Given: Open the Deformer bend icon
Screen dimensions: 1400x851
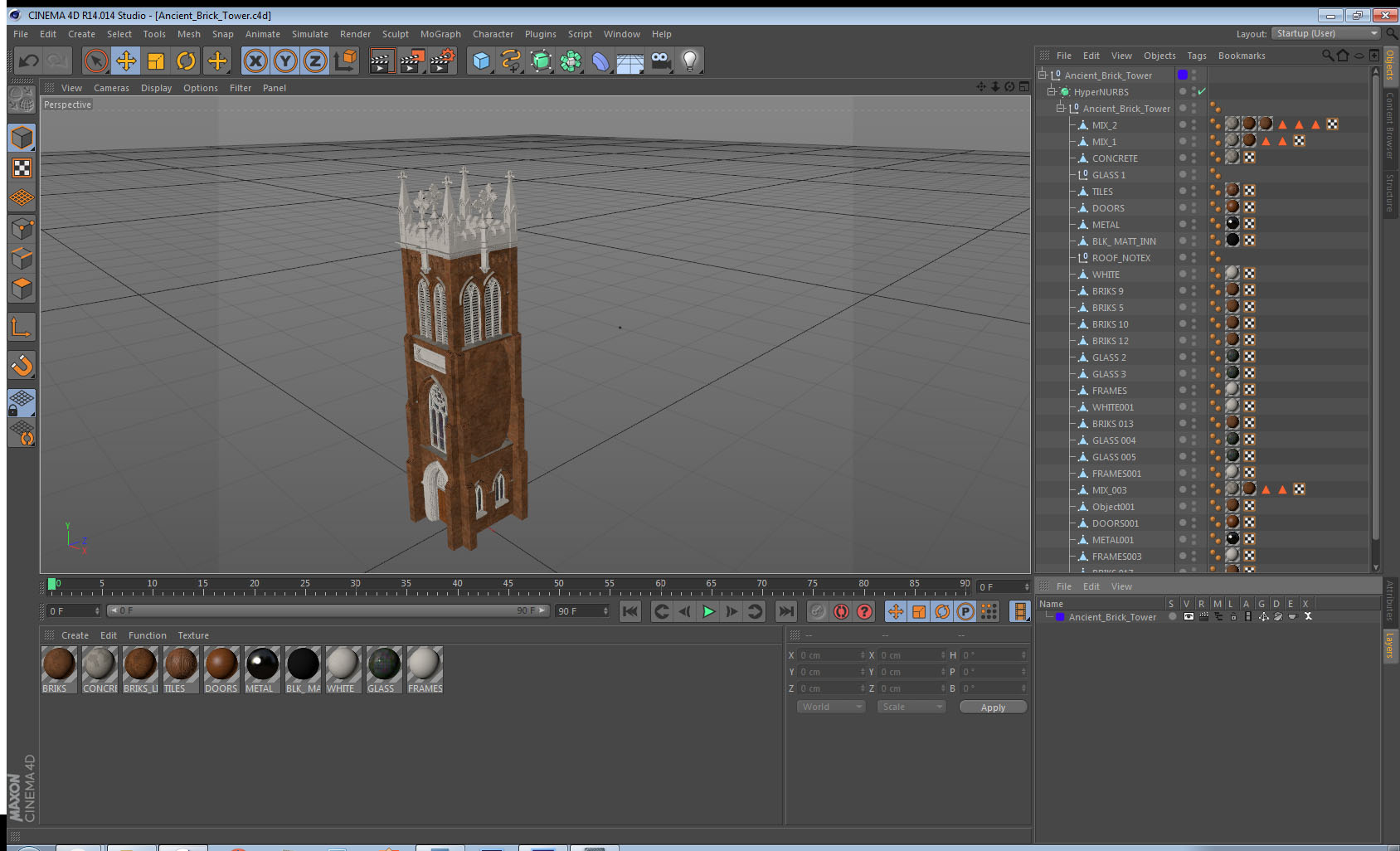Looking at the screenshot, I should point(600,61).
